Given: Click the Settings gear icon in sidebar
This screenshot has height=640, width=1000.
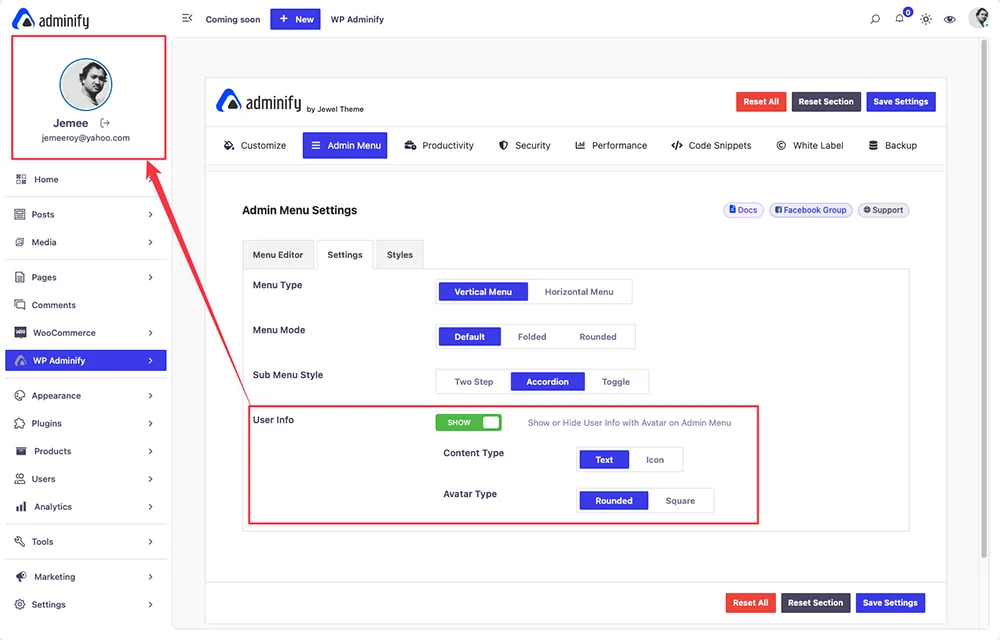Looking at the screenshot, I should click(x=20, y=604).
